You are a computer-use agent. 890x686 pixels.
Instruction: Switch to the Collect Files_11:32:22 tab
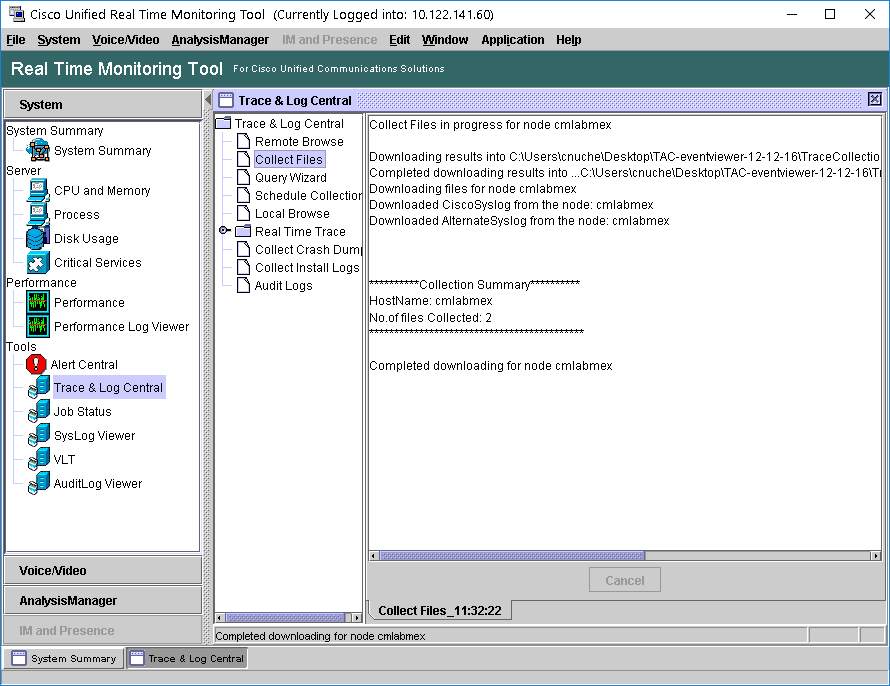tap(440, 611)
